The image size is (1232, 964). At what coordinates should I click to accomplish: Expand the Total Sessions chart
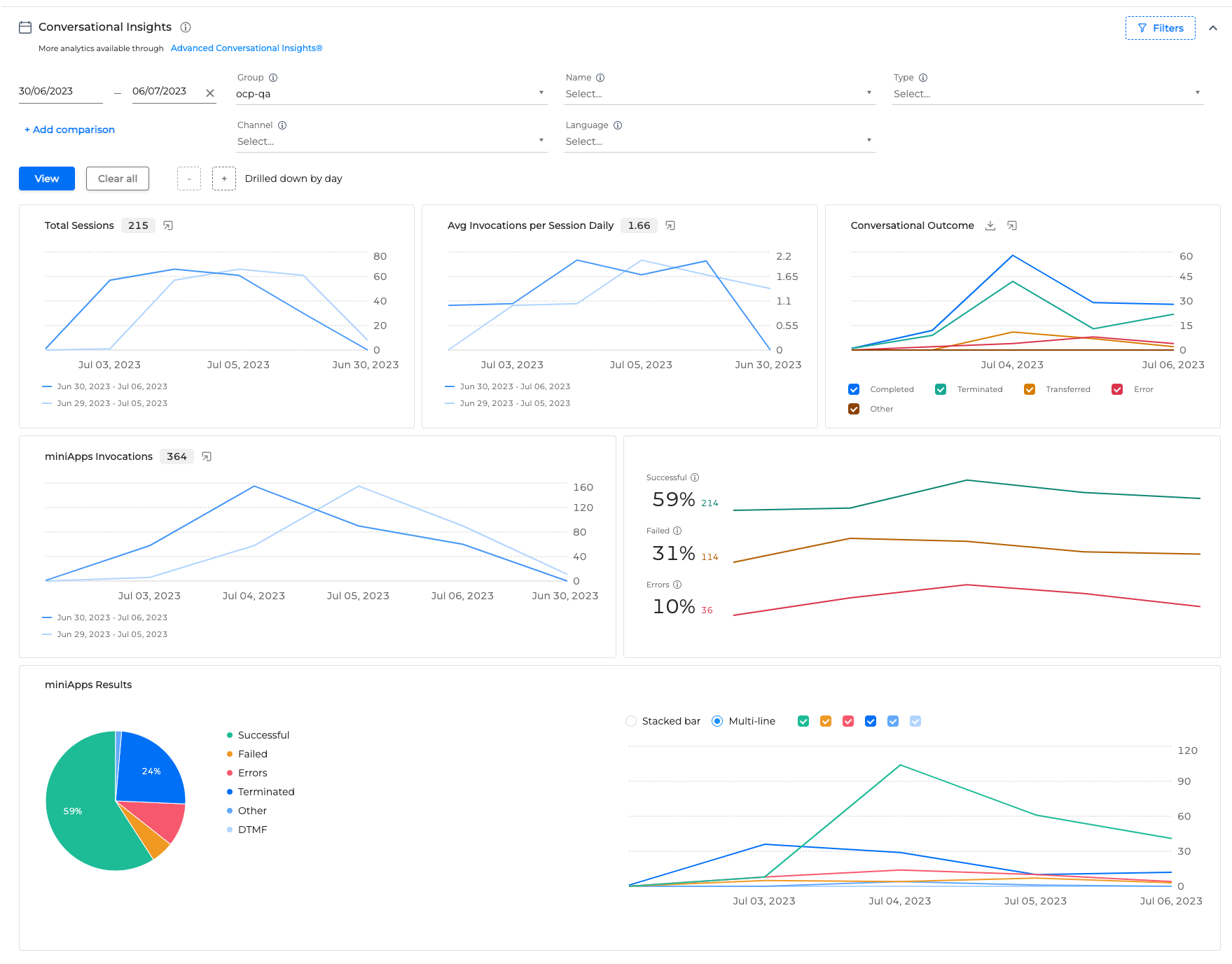tap(168, 225)
